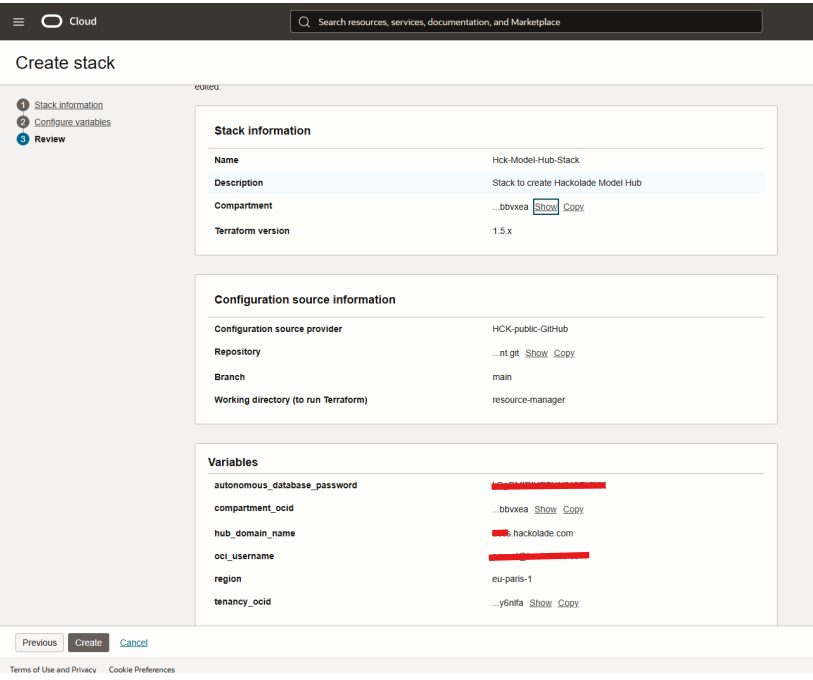813x680 pixels.
Task: Cancel the stack creation
Action: (133, 642)
